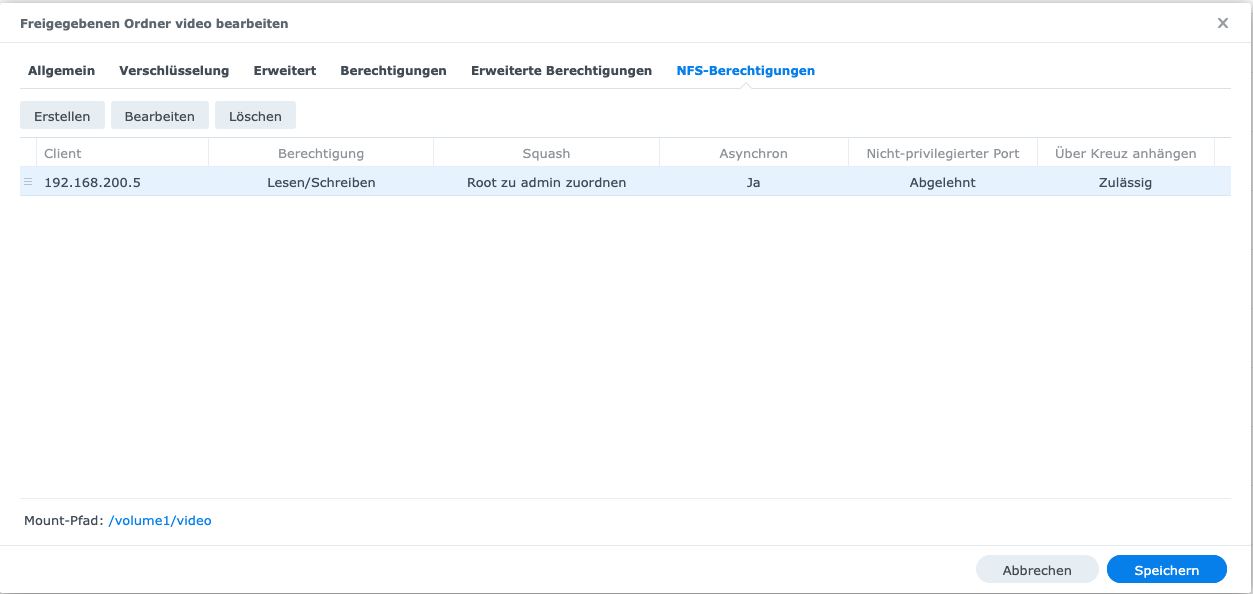
Task: Cancel with the Abbrechen button
Action: 1037,570
